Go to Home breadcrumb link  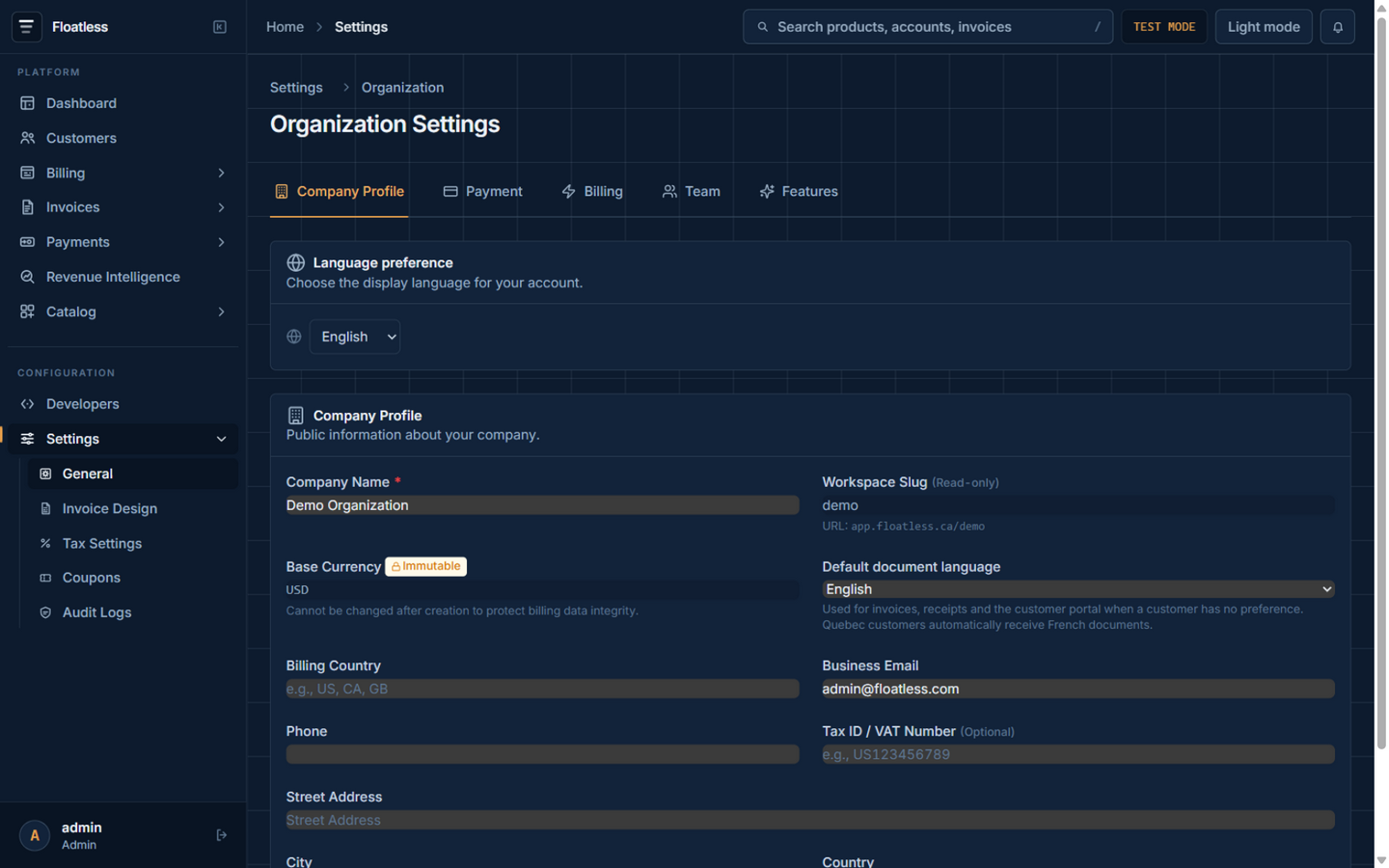(285, 27)
